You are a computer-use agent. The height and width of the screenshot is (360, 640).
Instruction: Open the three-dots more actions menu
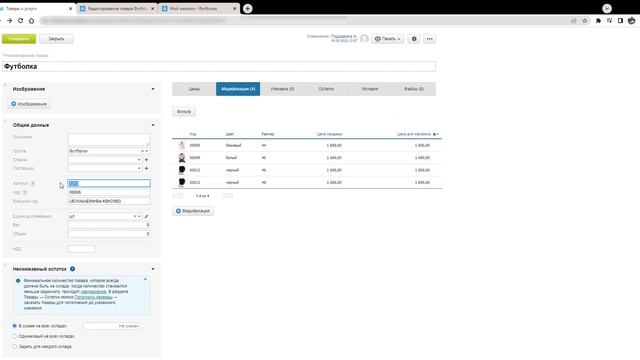click(x=429, y=39)
